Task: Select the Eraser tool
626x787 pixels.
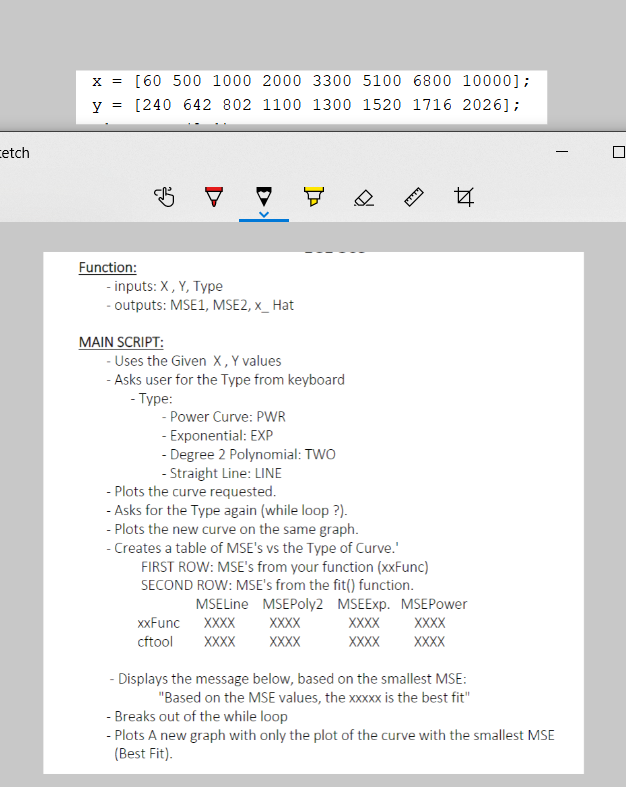Action: (364, 198)
